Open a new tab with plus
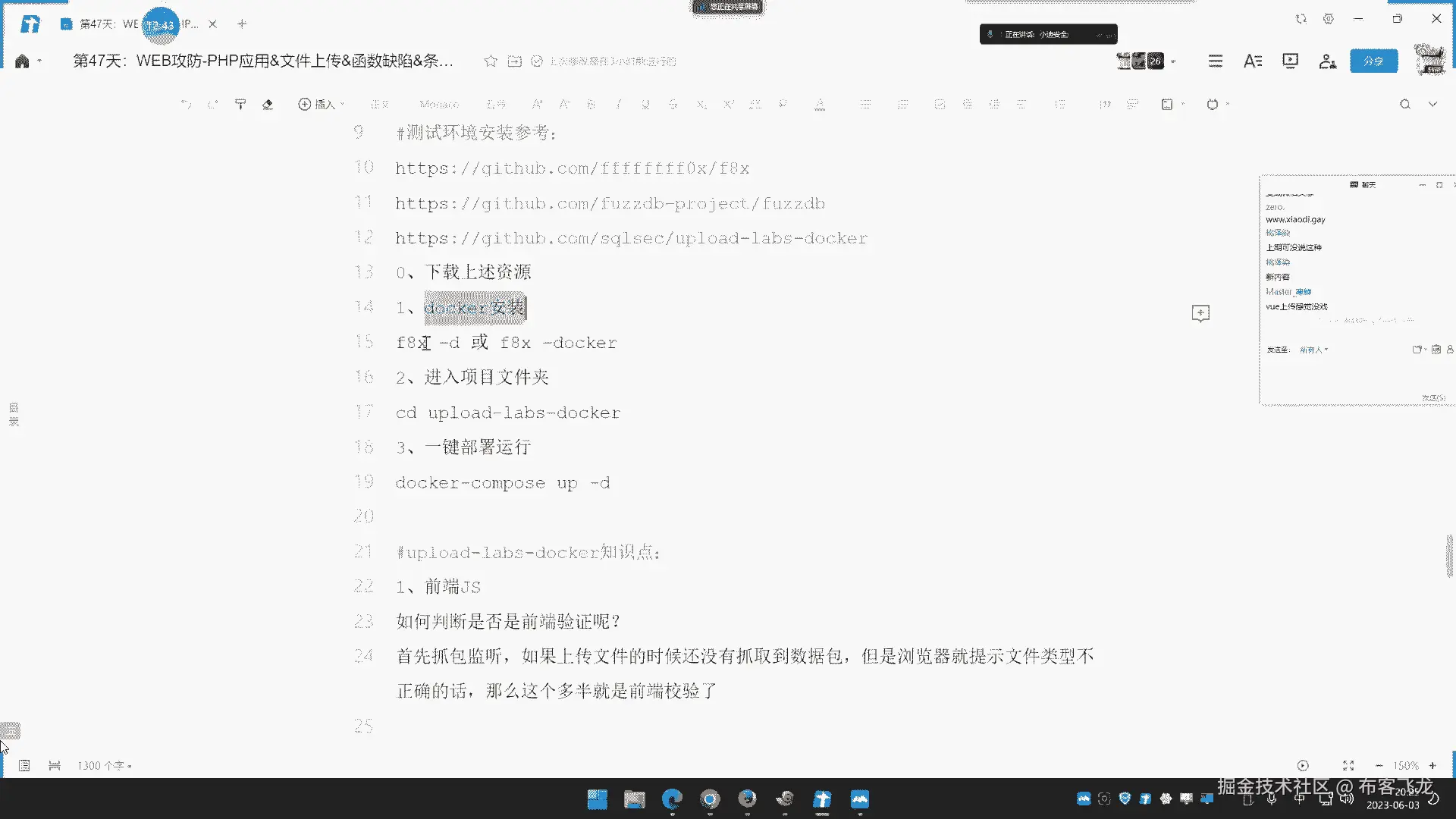This screenshot has height=819, width=1456. 242,24
